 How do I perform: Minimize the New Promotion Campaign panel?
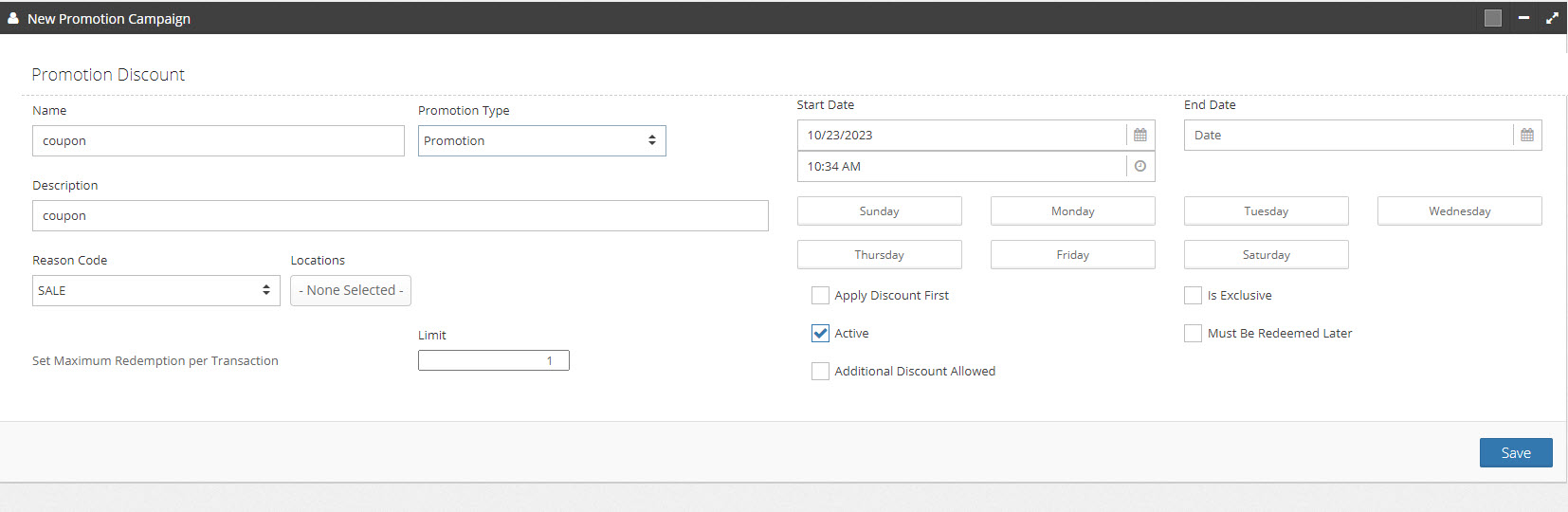(x=1523, y=18)
